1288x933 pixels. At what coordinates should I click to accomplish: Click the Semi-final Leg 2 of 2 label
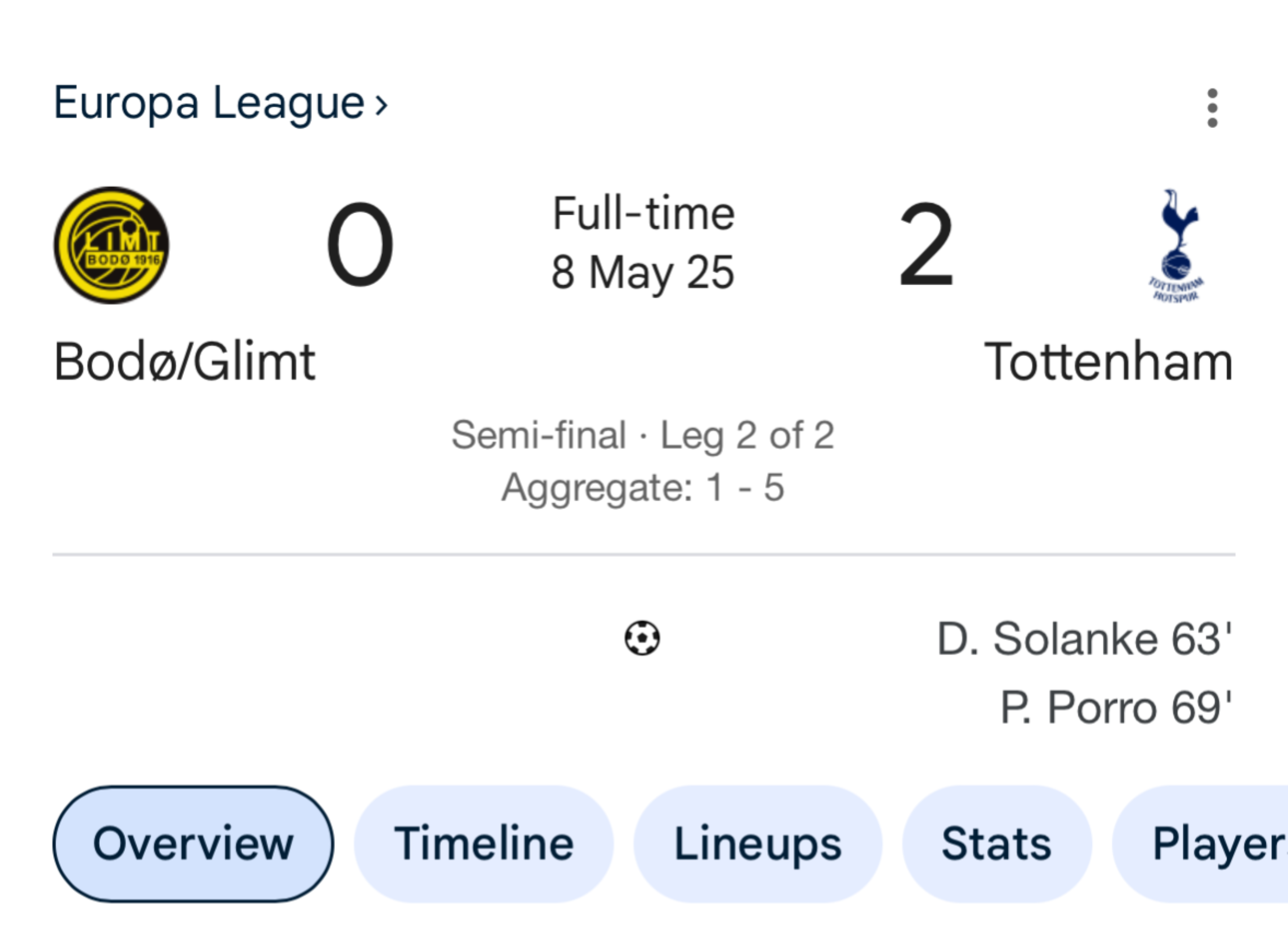pyautogui.click(x=642, y=436)
